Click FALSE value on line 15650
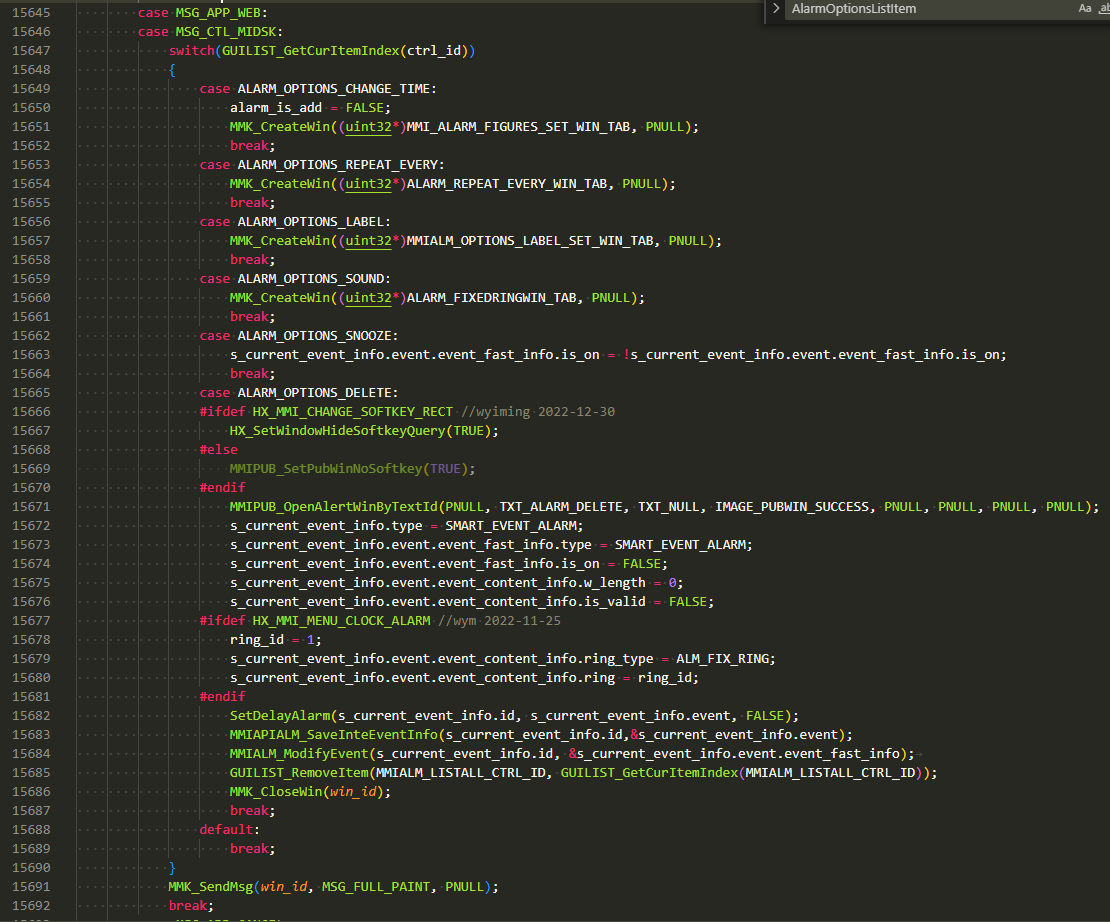 365,108
